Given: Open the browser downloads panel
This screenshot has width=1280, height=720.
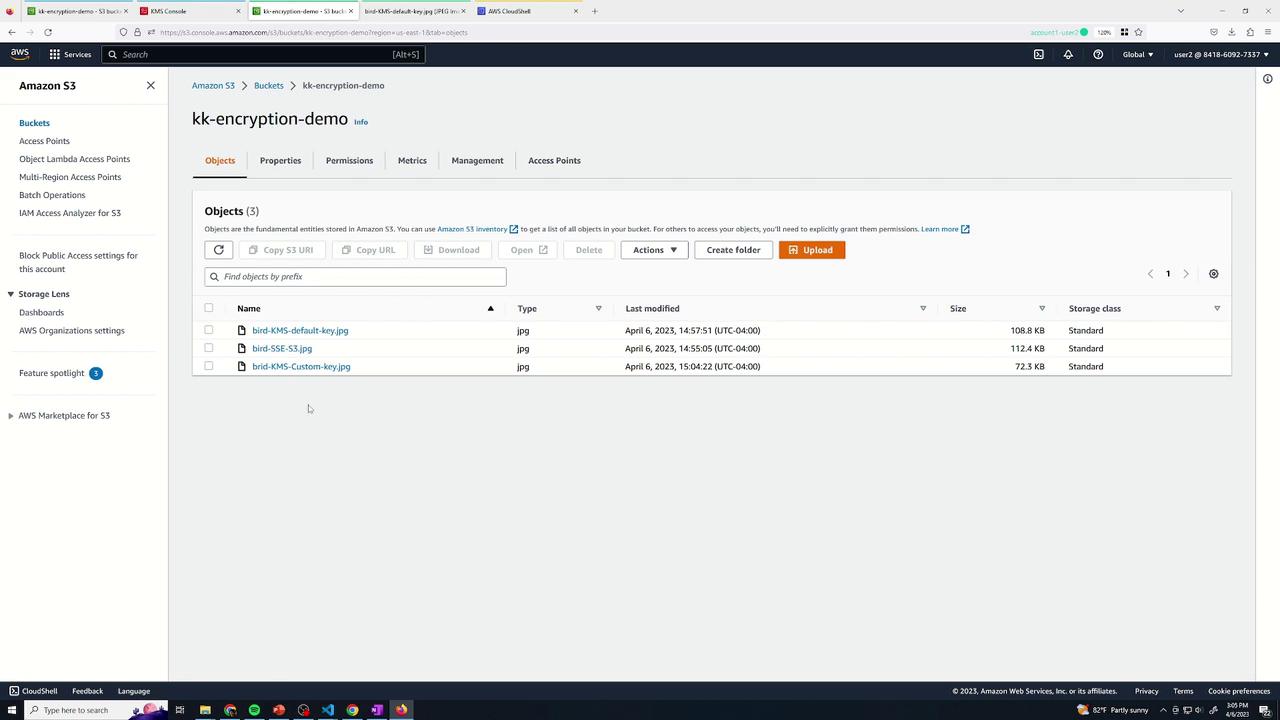Looking at the screenshot, I should pos(1232,32).
